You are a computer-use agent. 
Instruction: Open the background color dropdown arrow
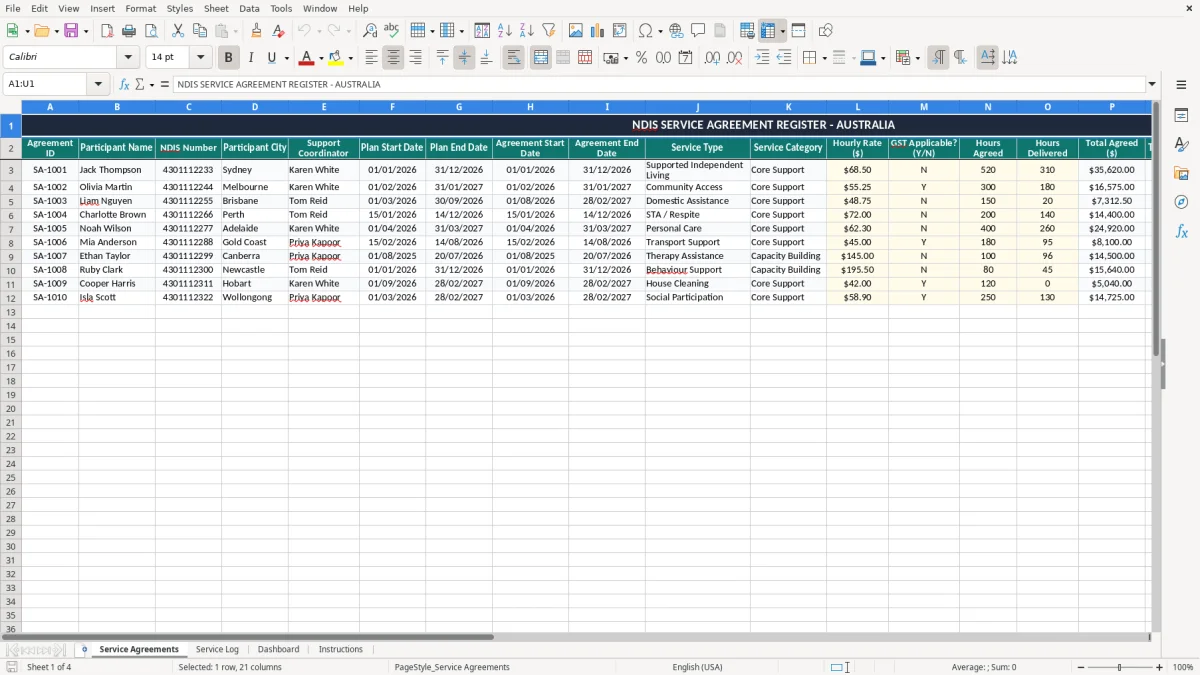click(x=350, y=58)
